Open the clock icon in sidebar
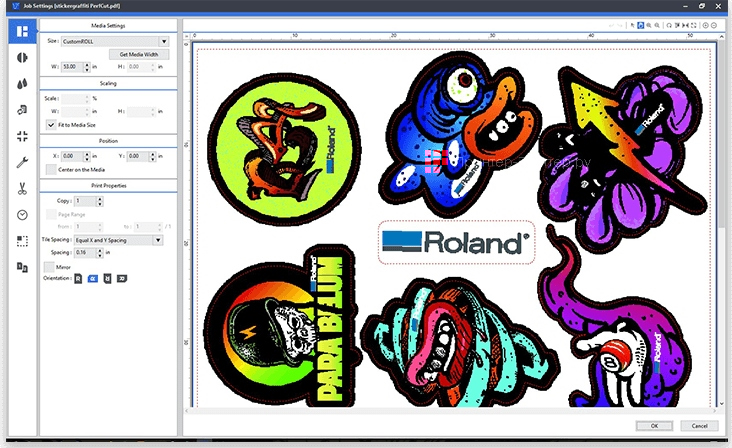 21,215
